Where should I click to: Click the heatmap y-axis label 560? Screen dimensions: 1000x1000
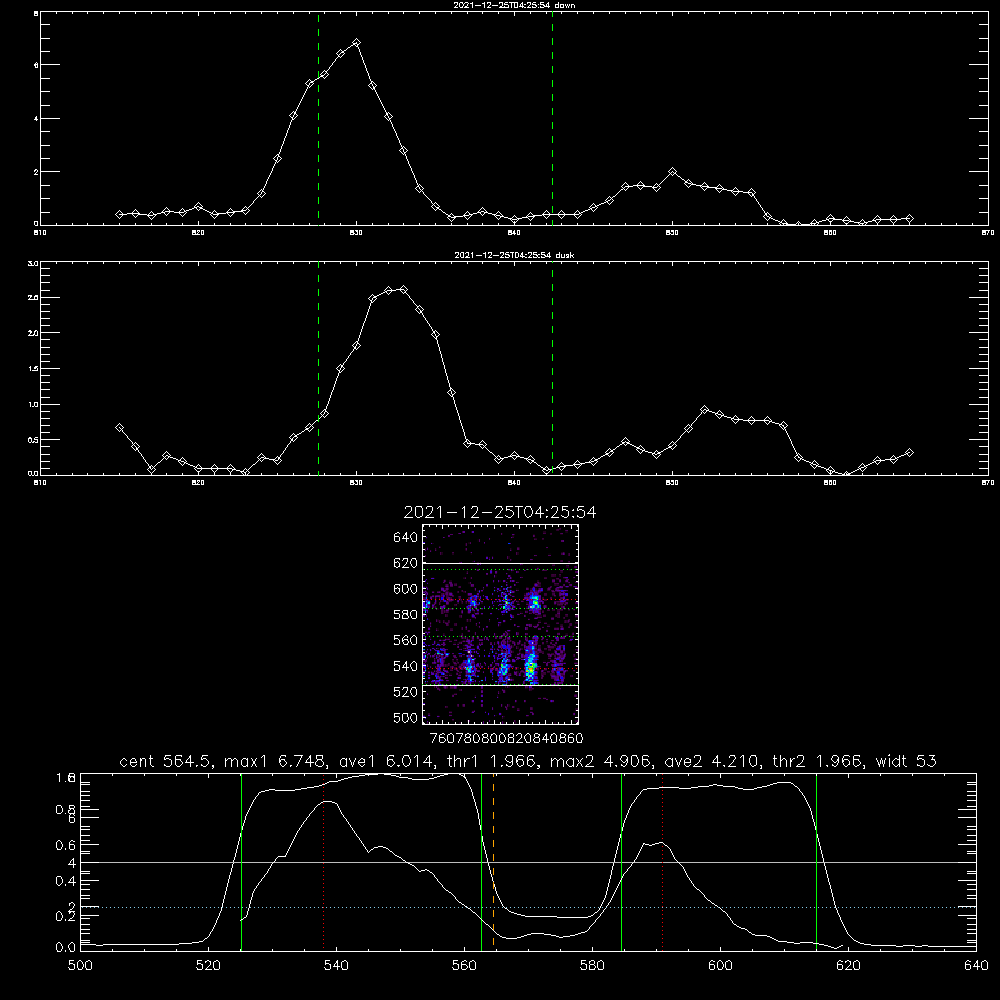pos(405,640)
